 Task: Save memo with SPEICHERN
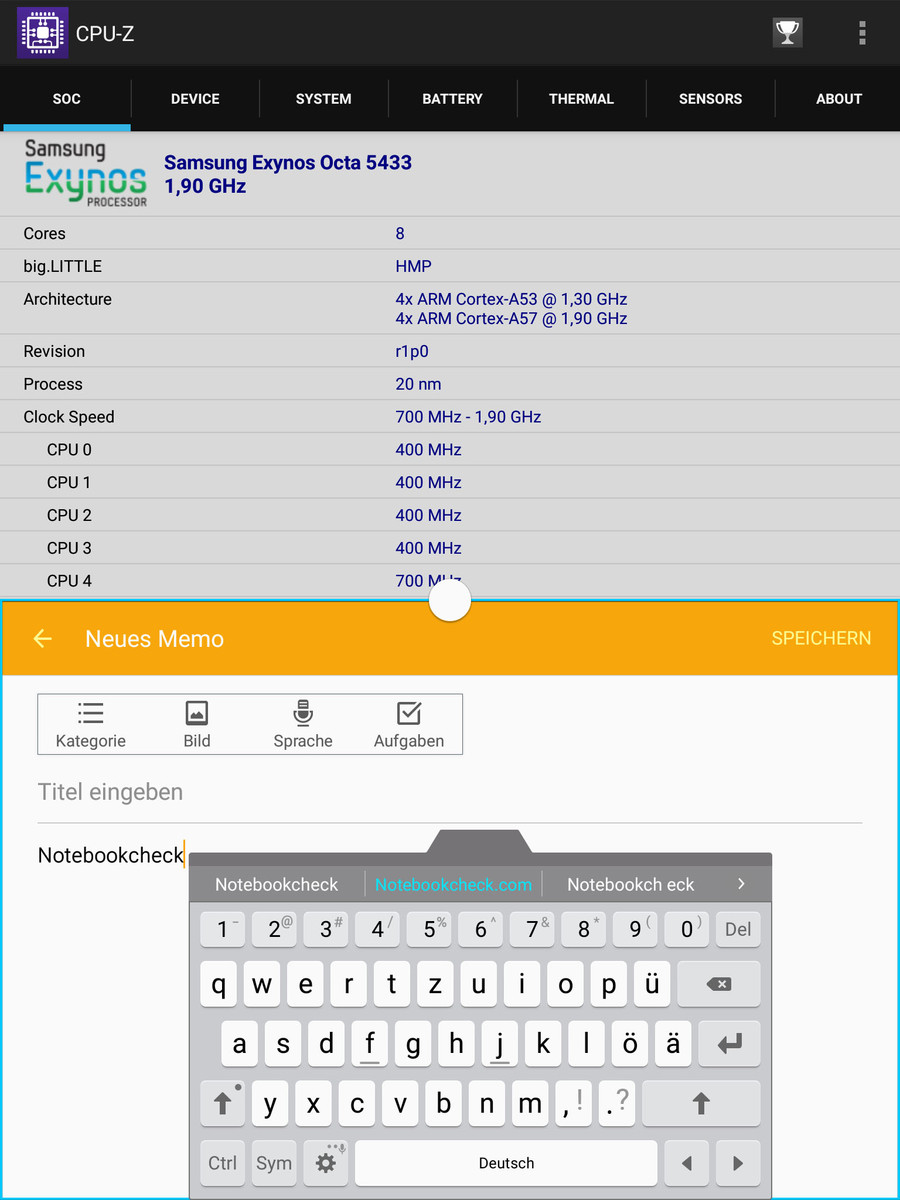(821, 638)
